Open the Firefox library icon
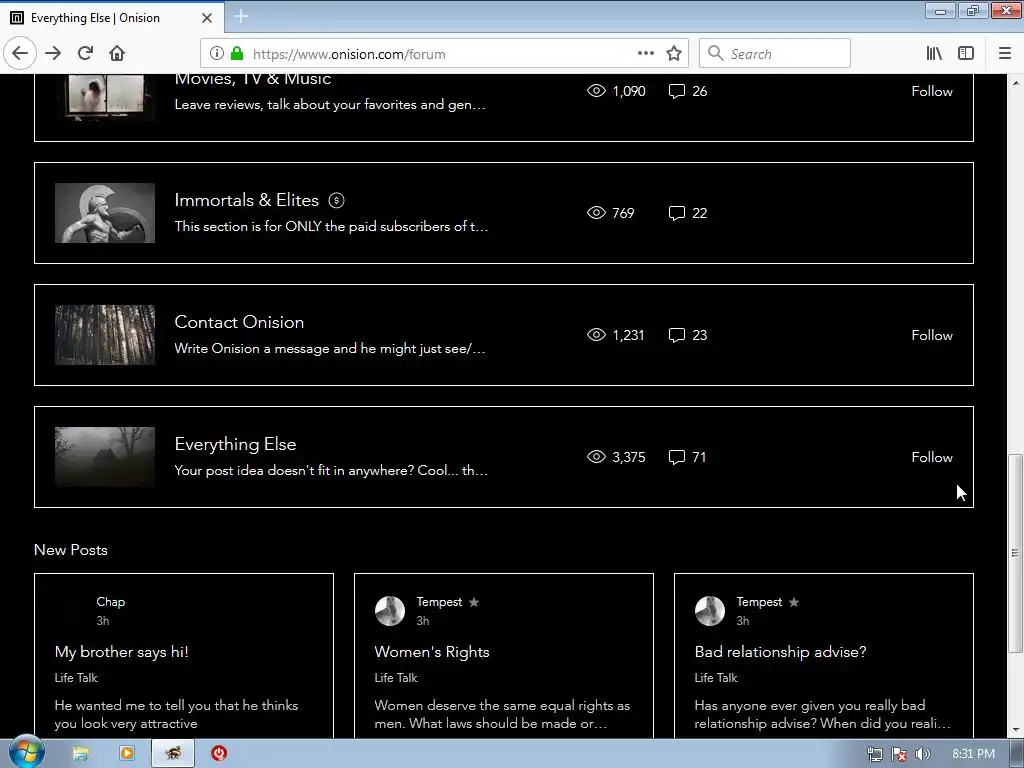Image resolution: width=1024 pixels, height=768 pixels. point(934,54)
